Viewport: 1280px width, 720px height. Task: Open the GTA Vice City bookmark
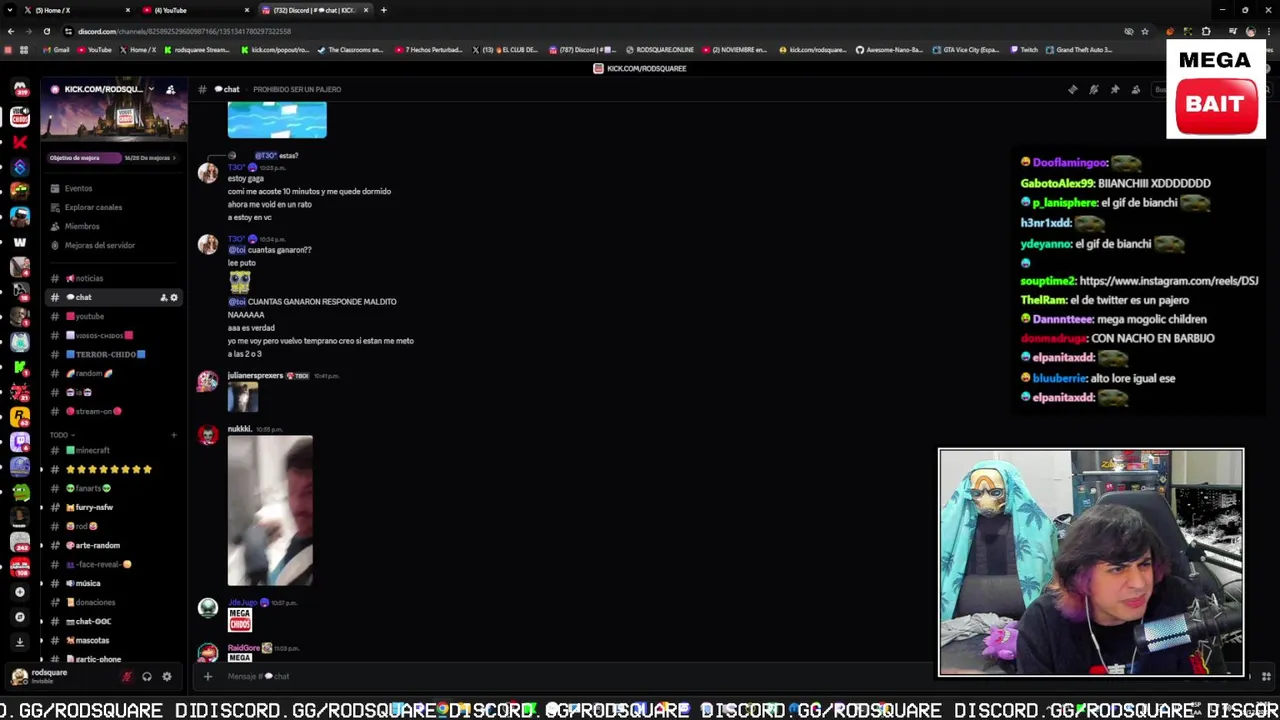tap(966, 50)
